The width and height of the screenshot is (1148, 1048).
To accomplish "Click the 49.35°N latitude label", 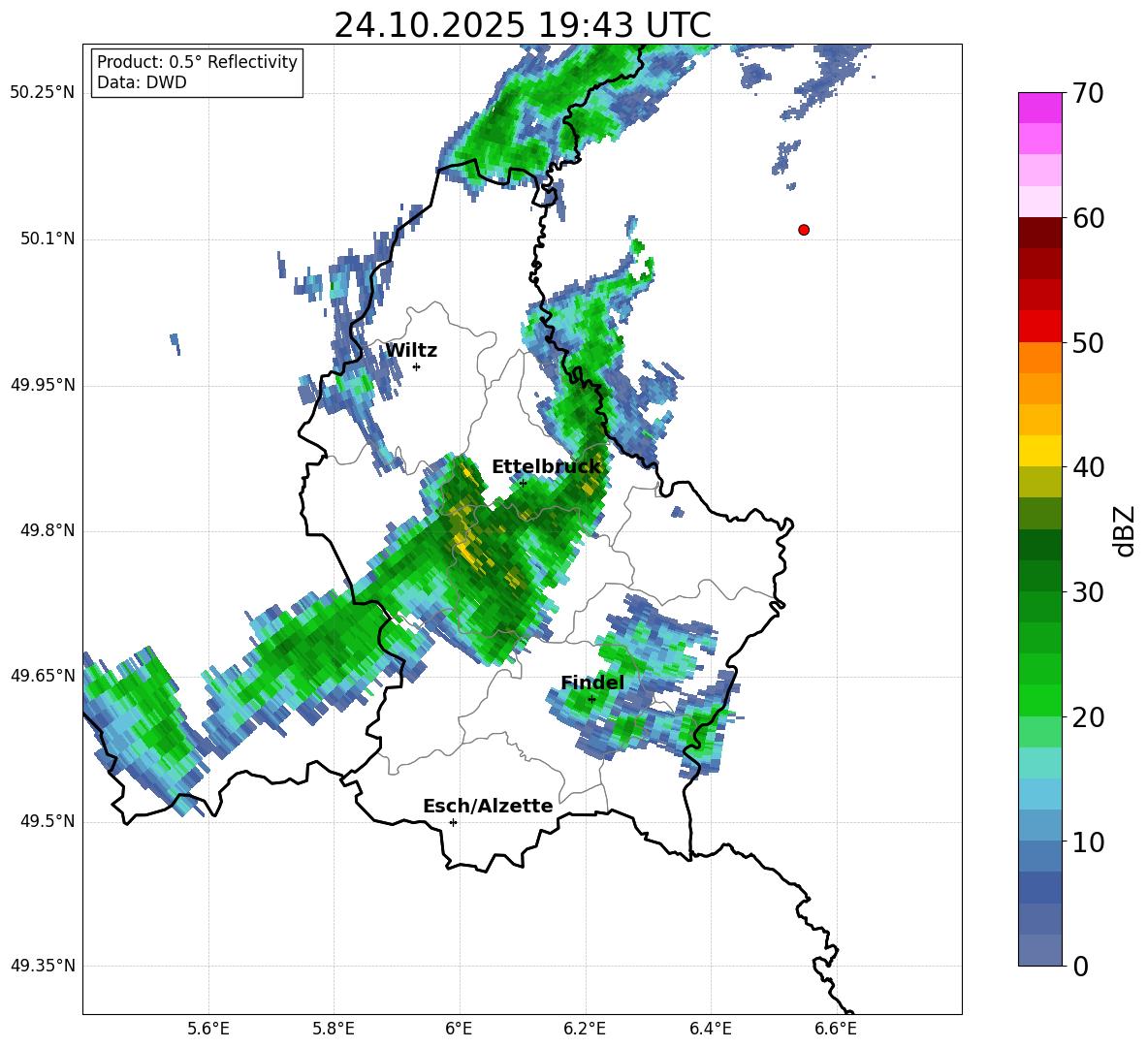I will coord(43,966).
